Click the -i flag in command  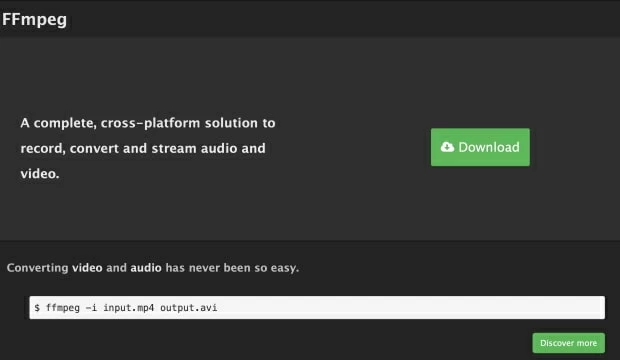point(91,308)
